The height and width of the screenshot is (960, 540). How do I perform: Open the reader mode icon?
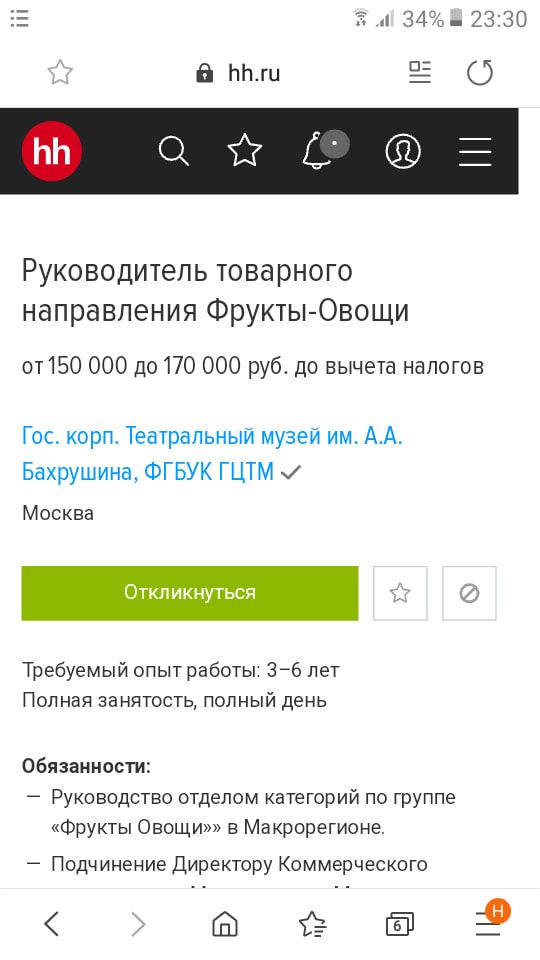pos(420,72)
